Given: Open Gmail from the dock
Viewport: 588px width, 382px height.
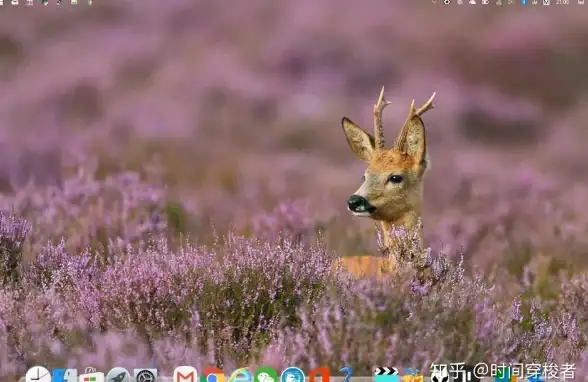Looking at the screenshot, I should coord(185,375).
